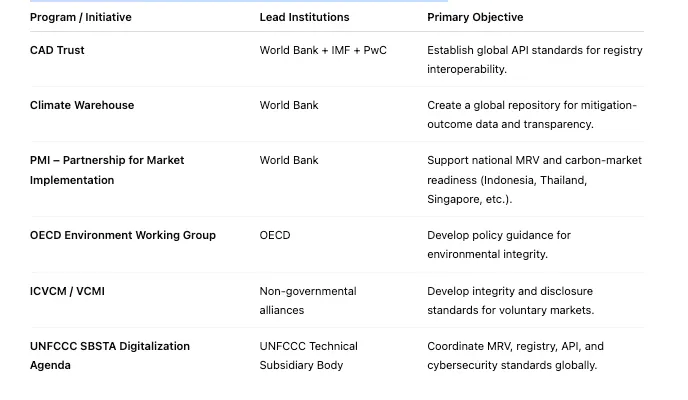This screenshot has height=400, width=688.
Task: Click the "Program / Initiative" column header
Action: [x=81, y=17]
